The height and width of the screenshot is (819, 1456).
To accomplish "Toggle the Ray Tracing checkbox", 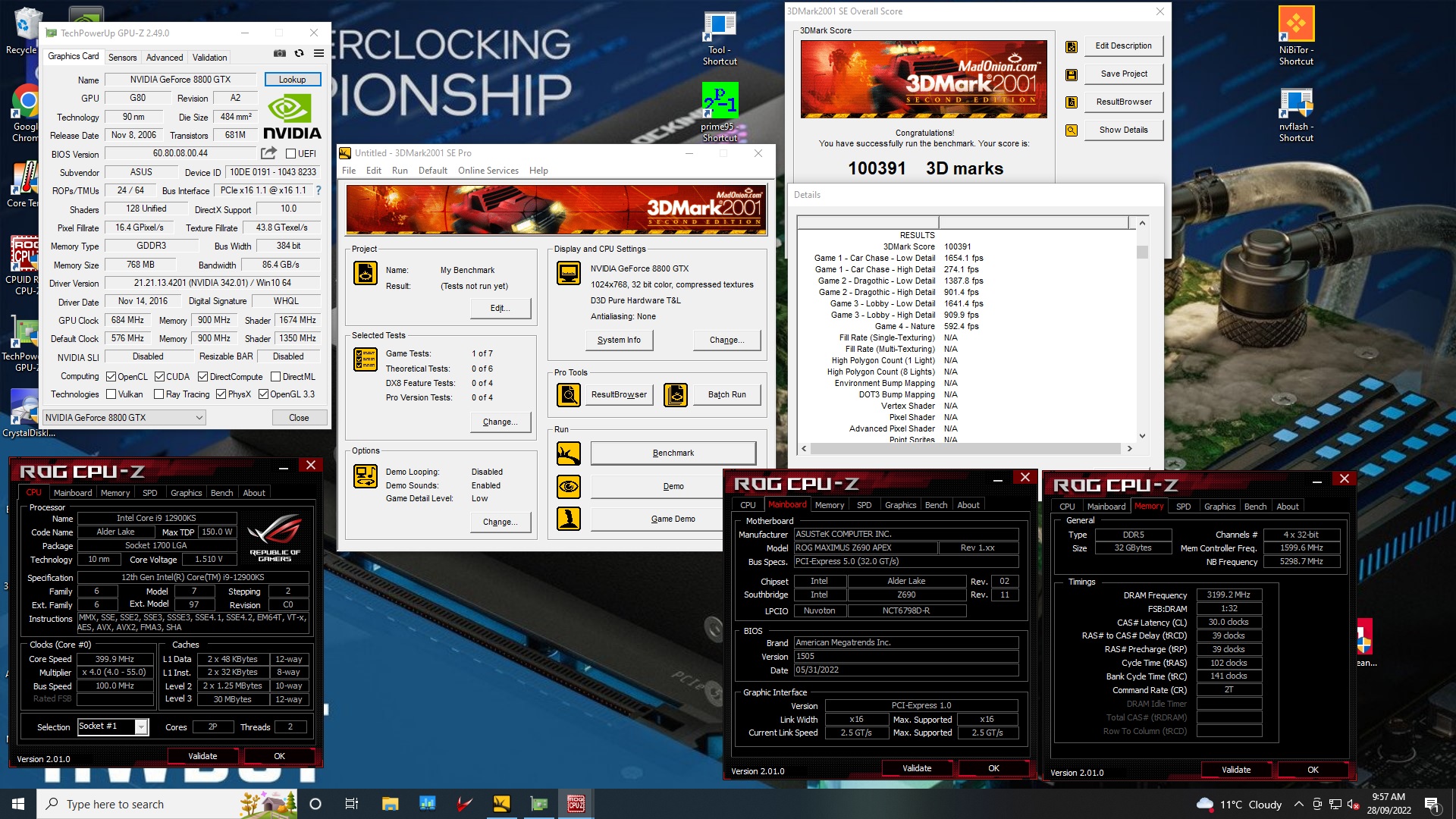I will click(x=158, y=394).
